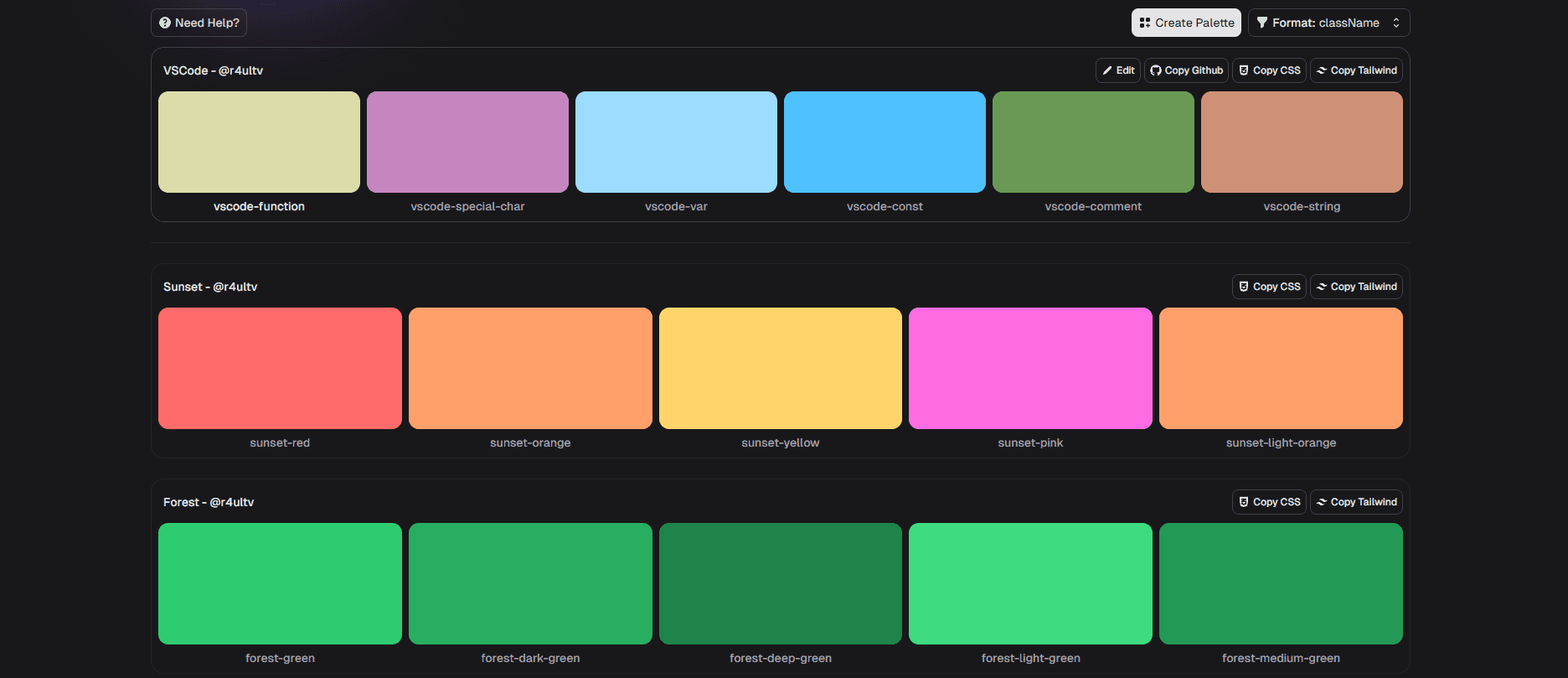
Task: Edit the VSCode palette
Action: (1118, 70)
